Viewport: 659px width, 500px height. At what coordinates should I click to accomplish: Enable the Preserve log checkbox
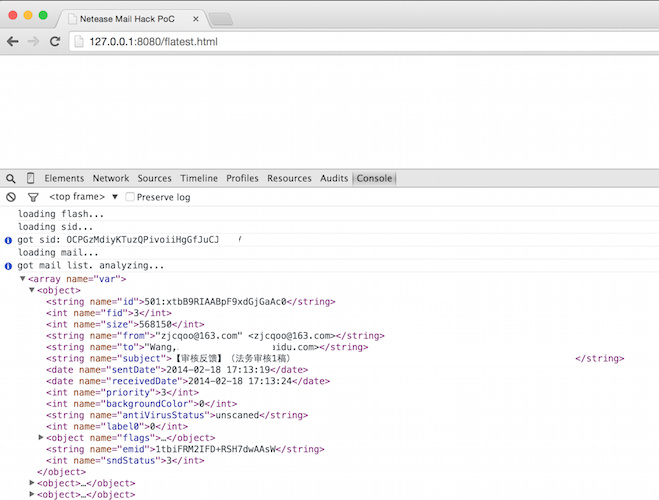pyautogui.click(x=130, y=197)
